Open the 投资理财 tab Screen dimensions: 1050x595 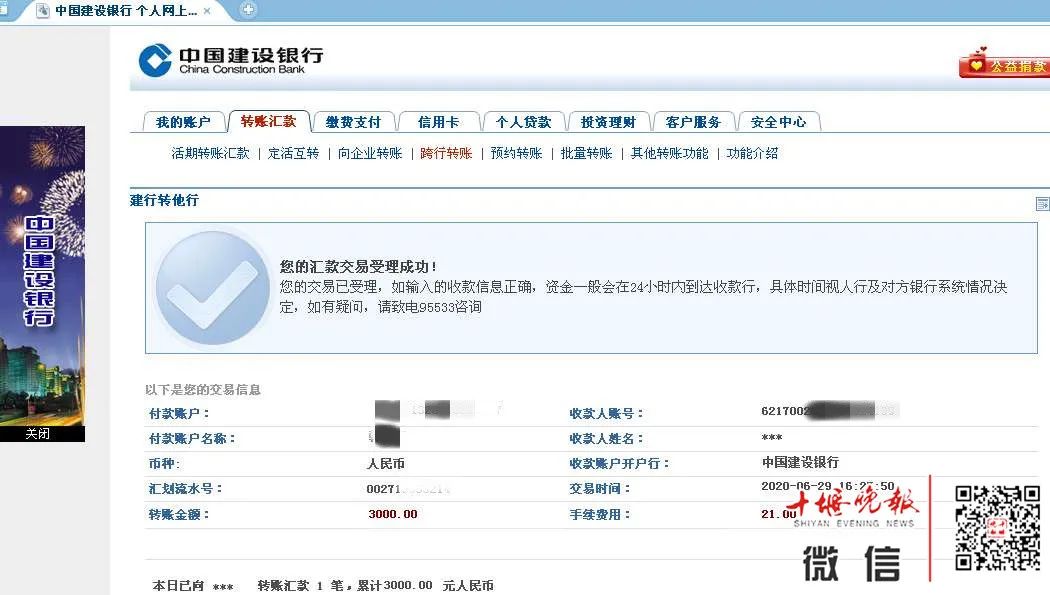[608, 122]
